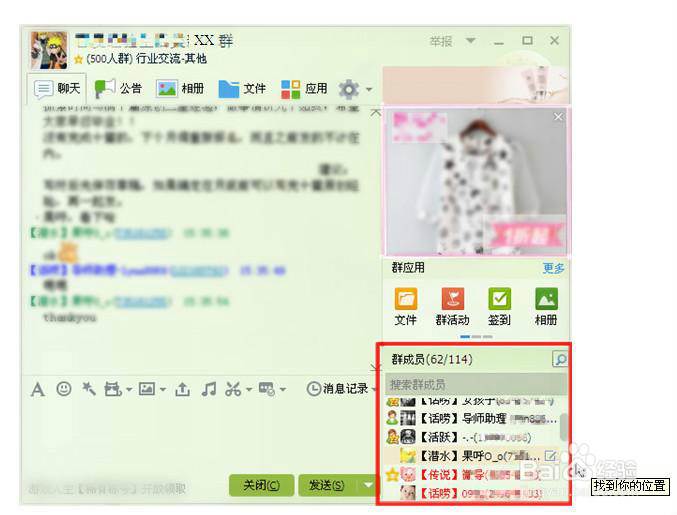Expand the 消息记录 dropdown arrow

[373, 390]
